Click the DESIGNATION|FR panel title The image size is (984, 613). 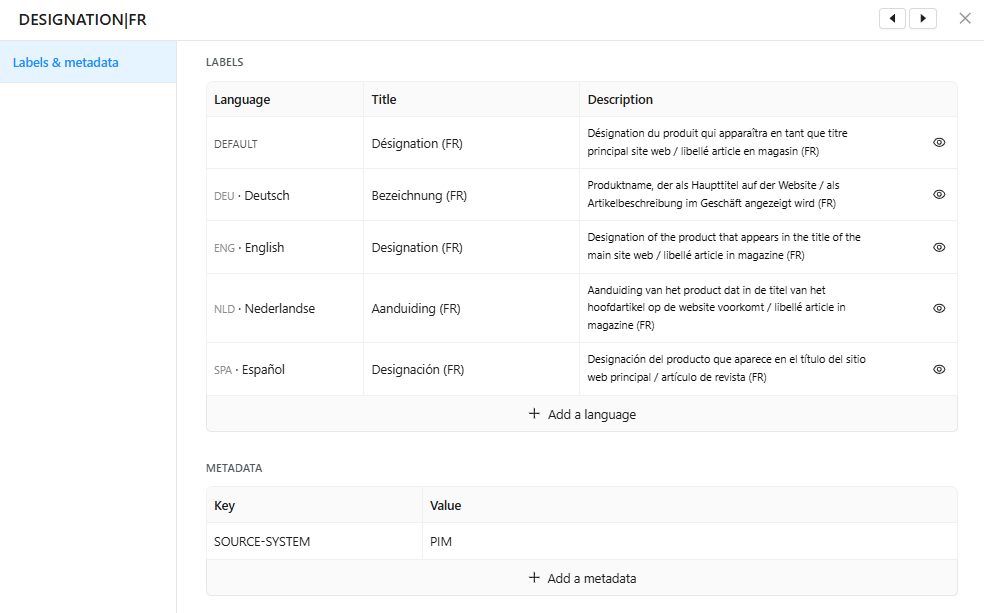tap(83, 19)
